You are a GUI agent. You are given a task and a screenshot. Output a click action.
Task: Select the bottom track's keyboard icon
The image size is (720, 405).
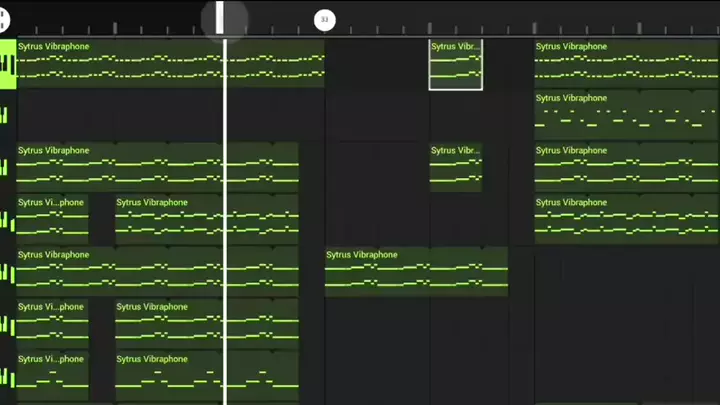pyautogui.click(x=7, y=375)
